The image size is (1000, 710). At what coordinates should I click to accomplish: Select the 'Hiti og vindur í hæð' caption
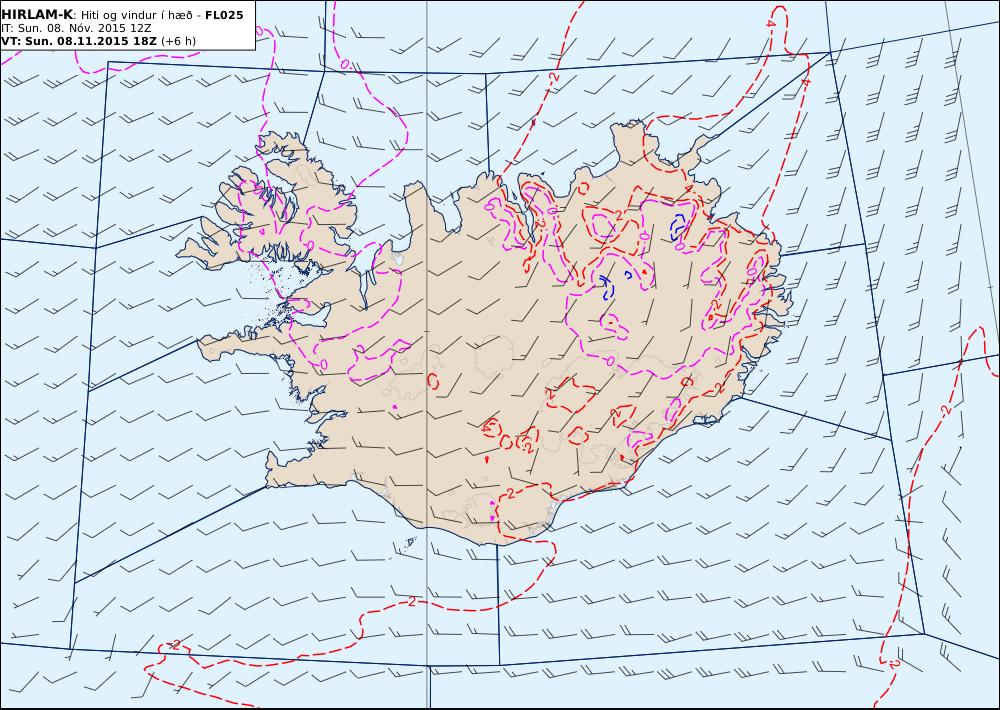pos(136,15)
